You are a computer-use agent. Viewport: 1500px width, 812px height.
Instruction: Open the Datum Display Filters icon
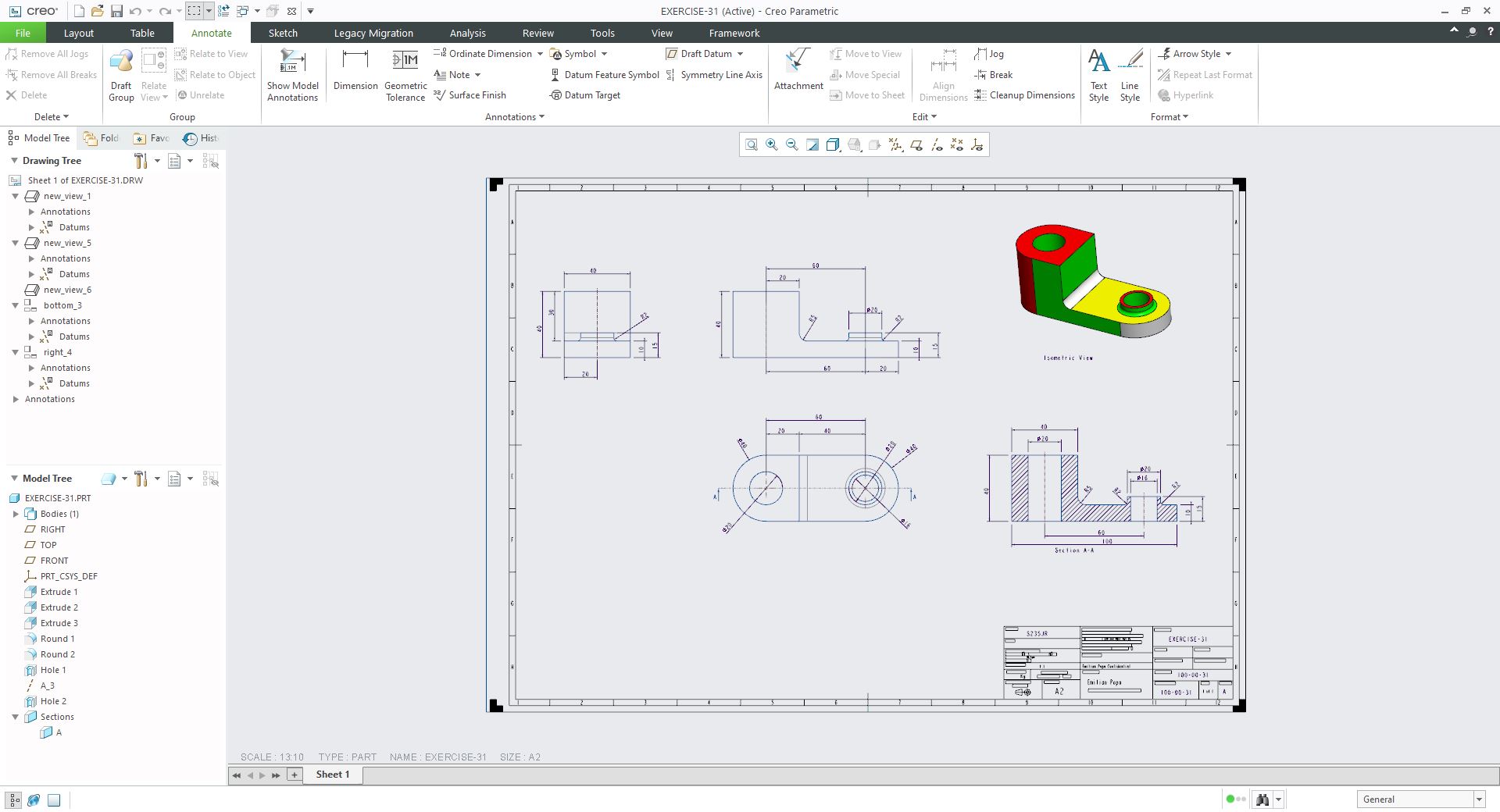pos(895,144)
